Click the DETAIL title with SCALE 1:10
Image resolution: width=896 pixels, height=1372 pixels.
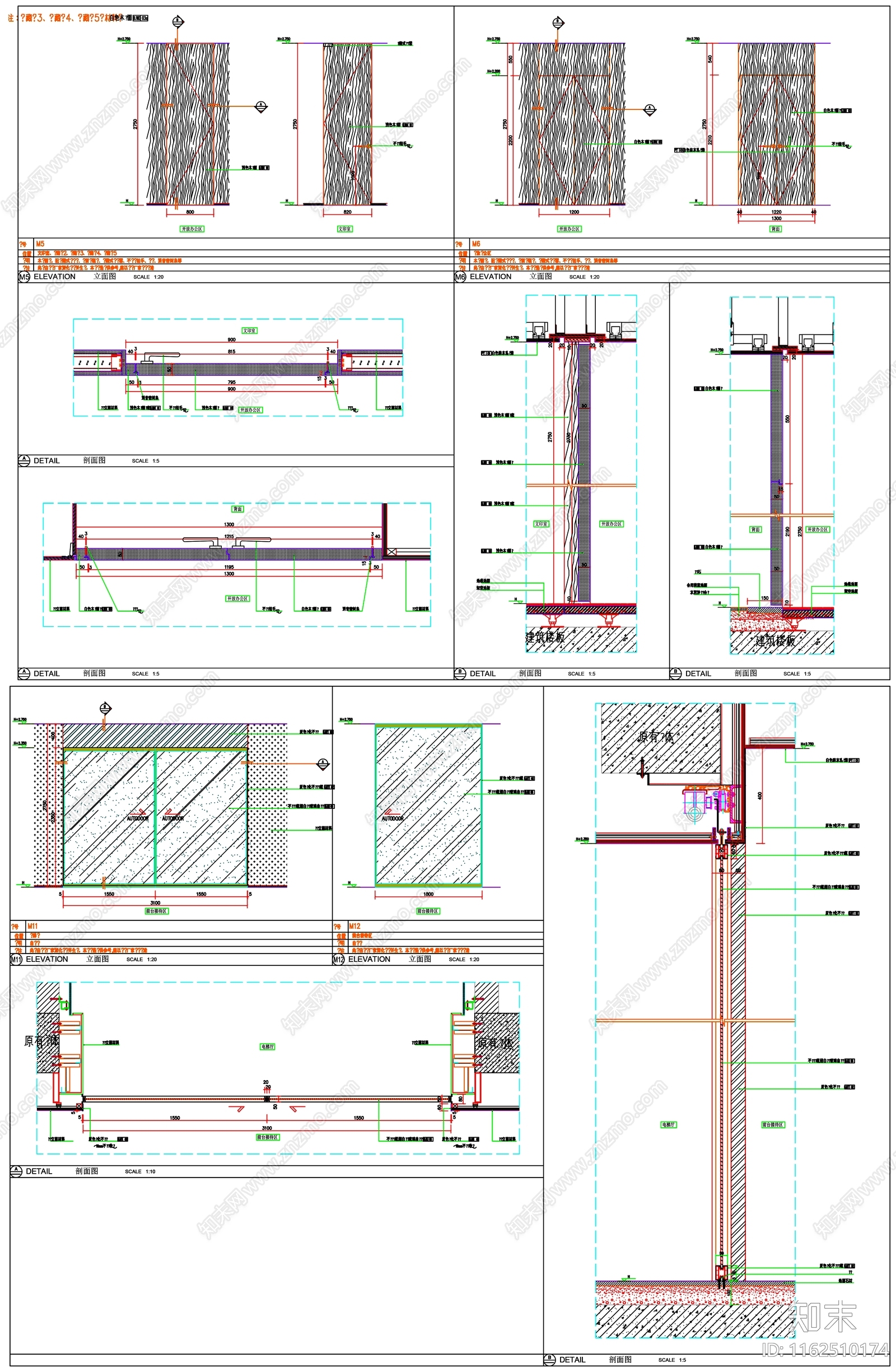(x=39, y=1171)
